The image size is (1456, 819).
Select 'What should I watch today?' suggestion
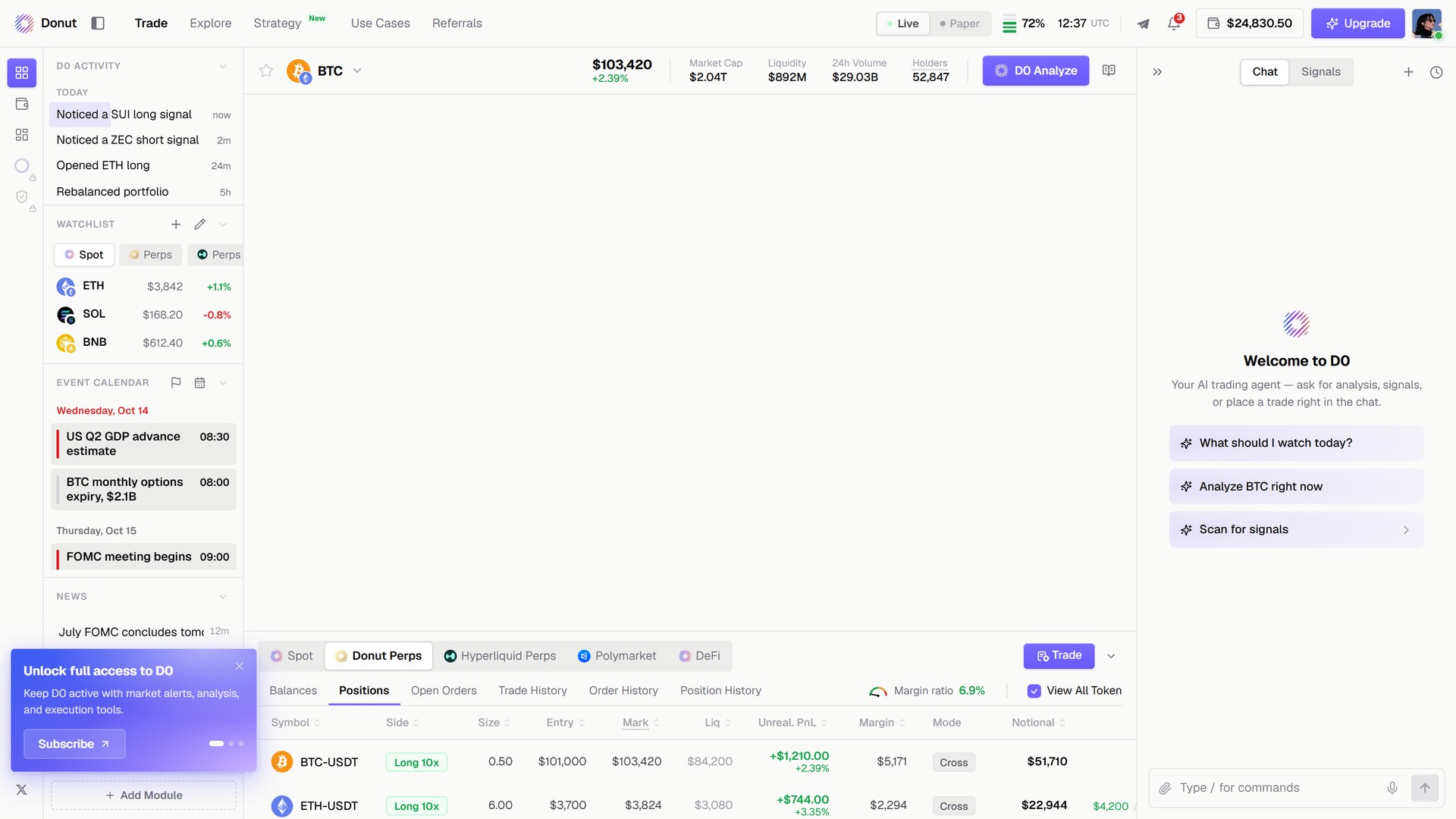tap(1296, 443)
